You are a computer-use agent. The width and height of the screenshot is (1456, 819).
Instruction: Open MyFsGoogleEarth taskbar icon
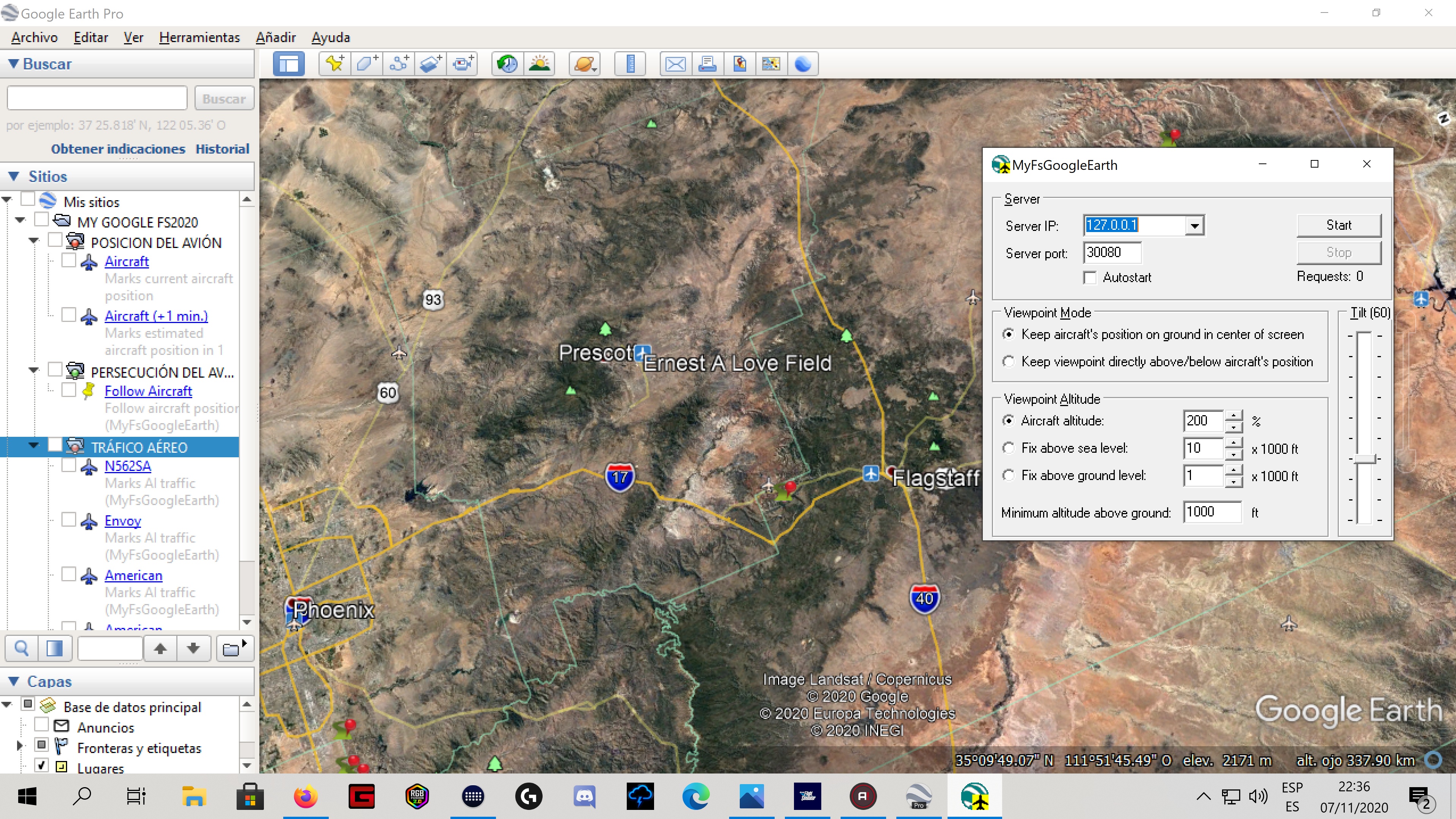[x=974, y=797]
